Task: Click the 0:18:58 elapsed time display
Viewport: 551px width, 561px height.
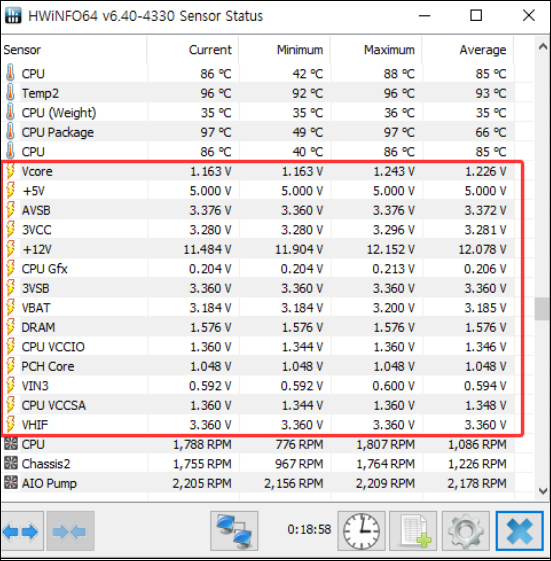Action: 309,529
